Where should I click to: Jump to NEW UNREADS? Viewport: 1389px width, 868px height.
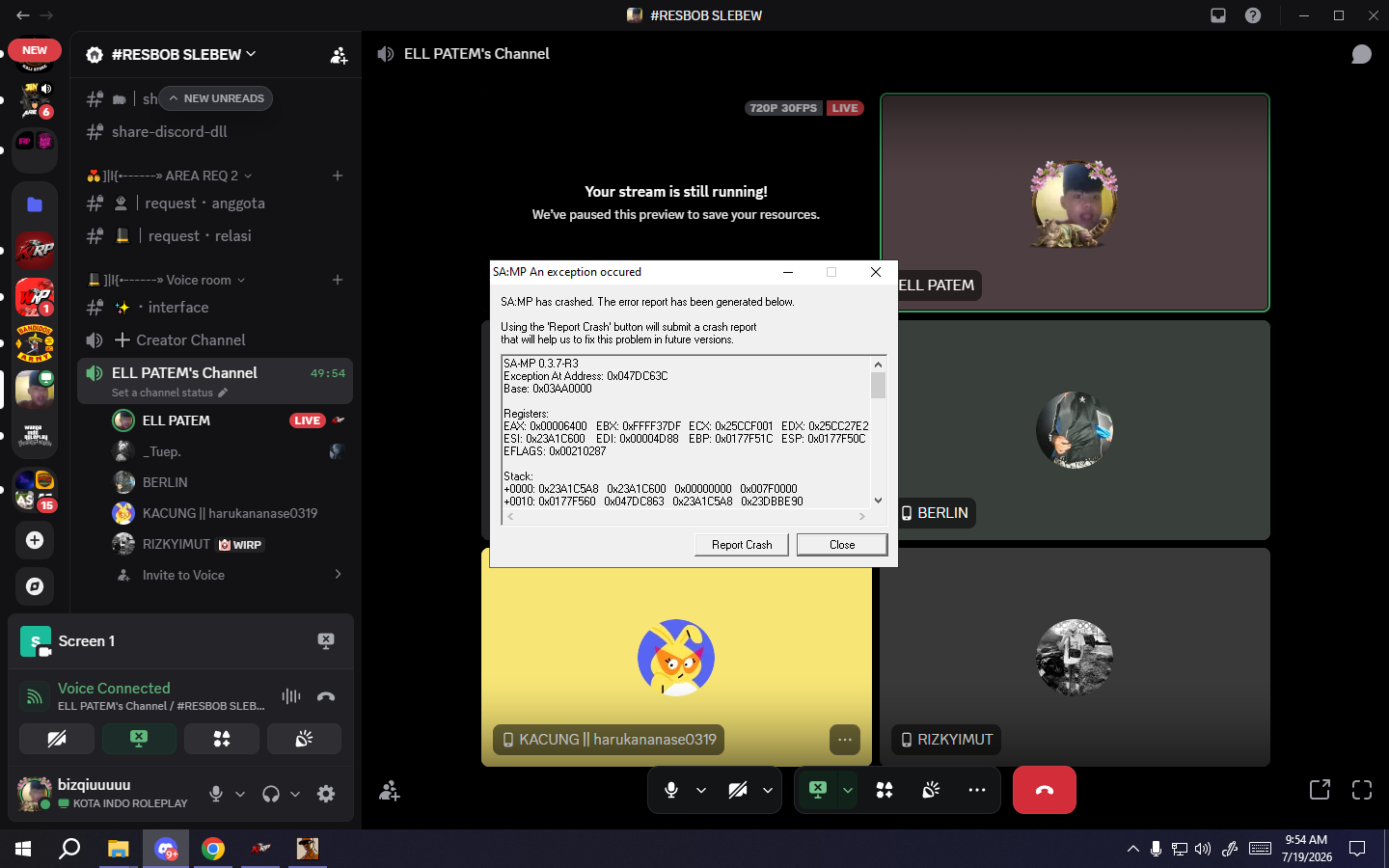tap(216, 98)
